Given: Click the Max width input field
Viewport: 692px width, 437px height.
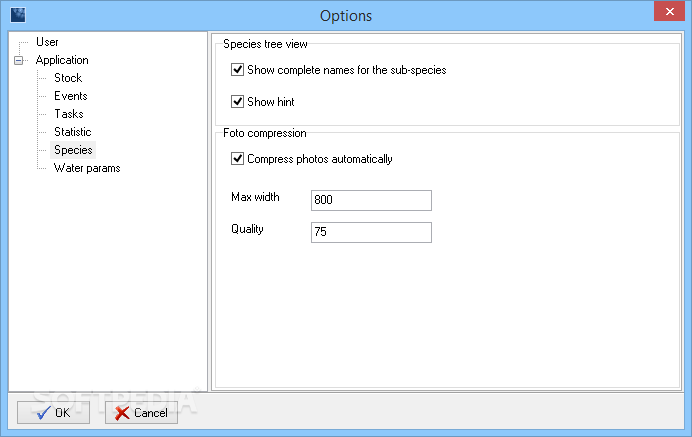Looking at the screenshot, I should coord(371,200).
